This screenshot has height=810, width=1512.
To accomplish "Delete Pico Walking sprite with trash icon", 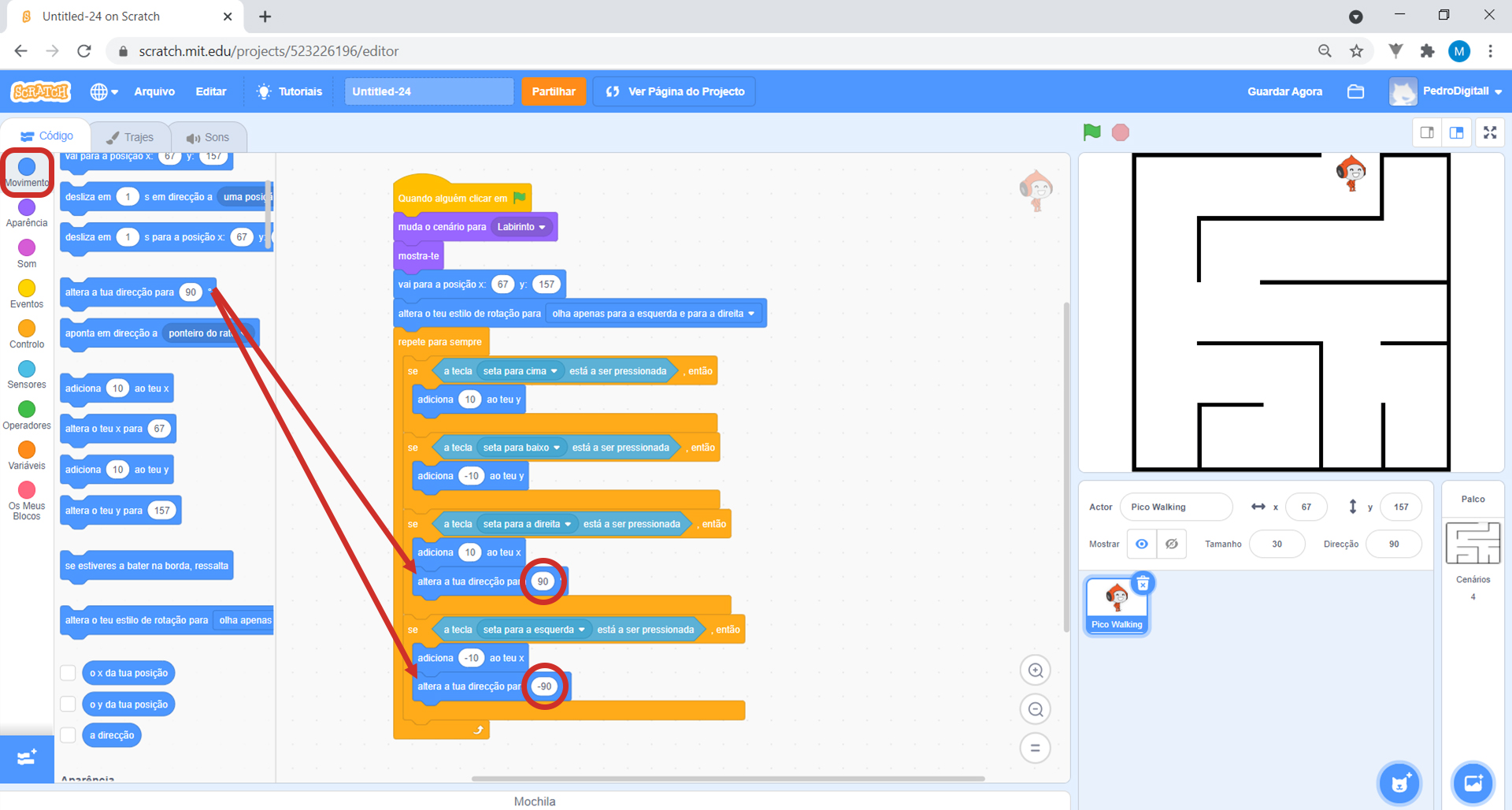I will click(1143, 583).
